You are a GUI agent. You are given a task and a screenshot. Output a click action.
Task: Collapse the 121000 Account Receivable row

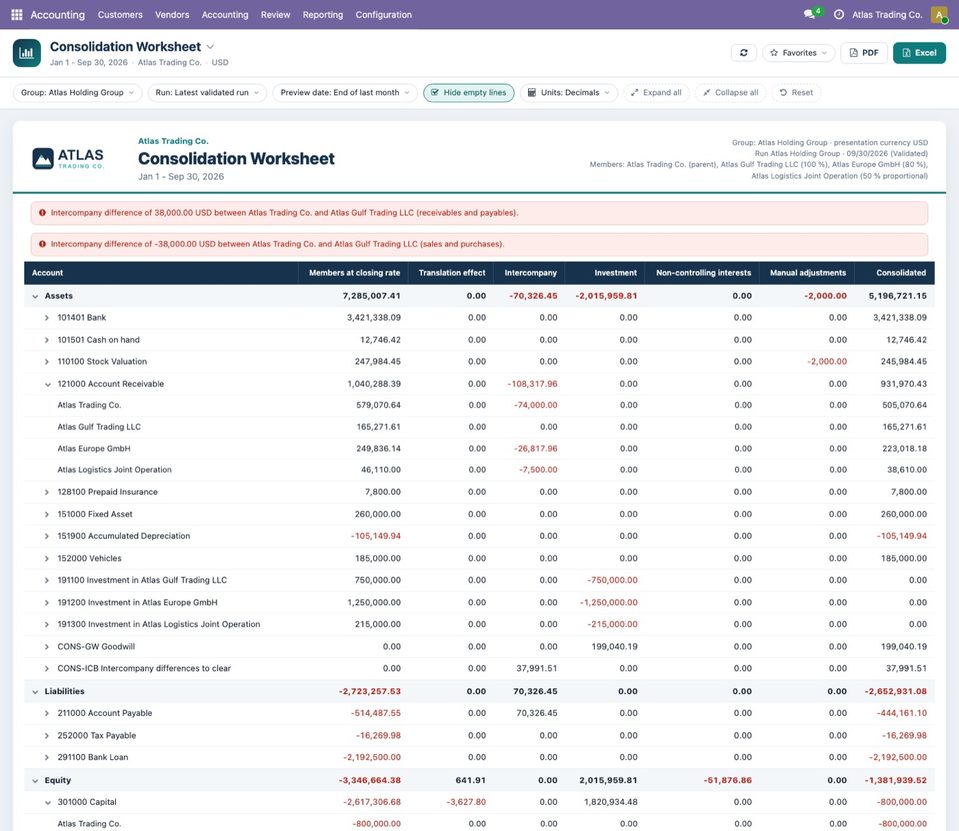coord(48,385)
